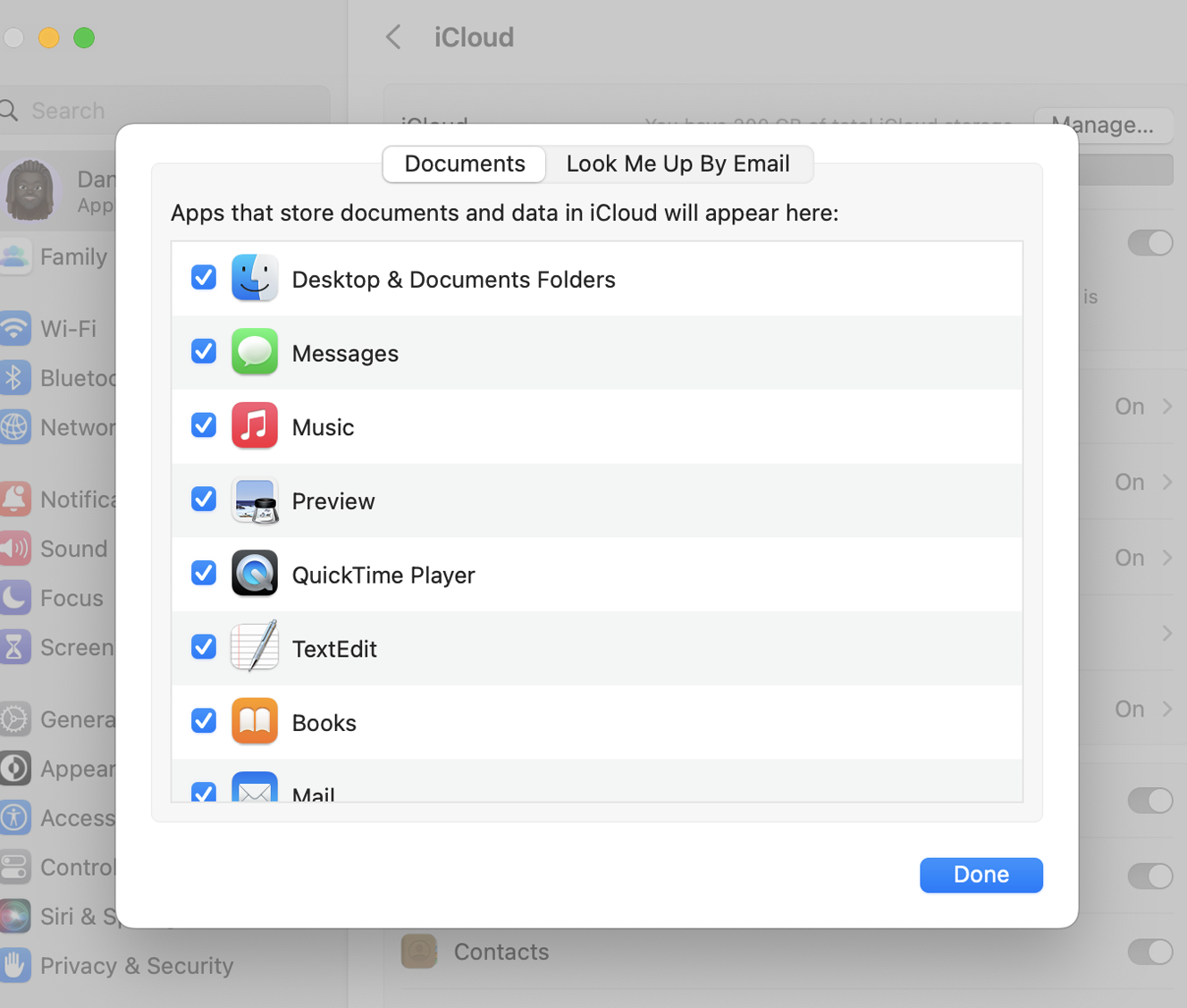This screenshot has width=1187, height=1008.
Task: Uncheck the Messages checkbox
Action: coord(204,351)
